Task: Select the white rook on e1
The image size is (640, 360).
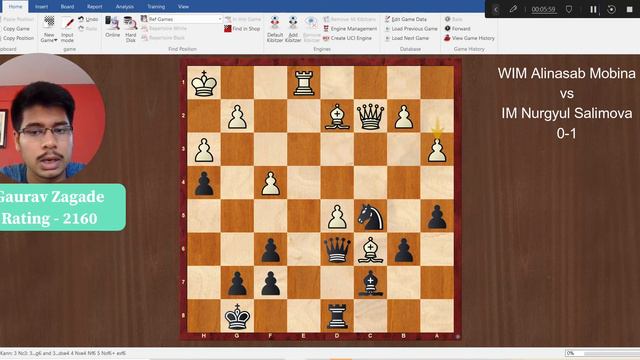Action: tap(304, 83)
